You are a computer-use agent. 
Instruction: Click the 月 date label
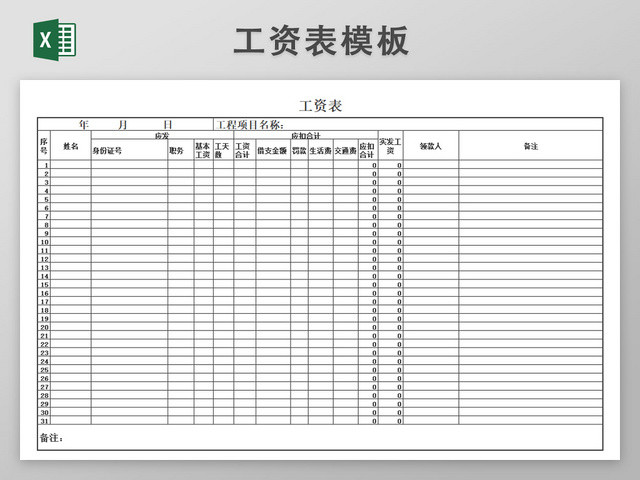[x=122, y=124]
